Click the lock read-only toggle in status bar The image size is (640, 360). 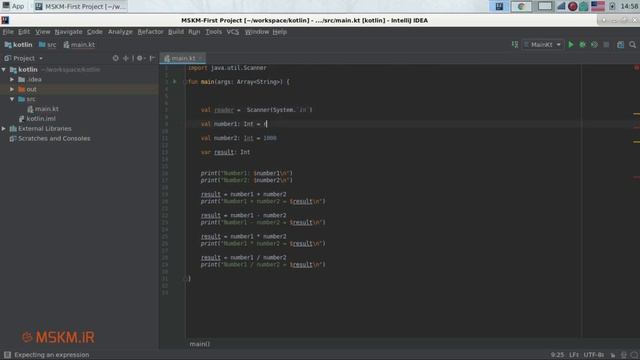click(613, 355)
